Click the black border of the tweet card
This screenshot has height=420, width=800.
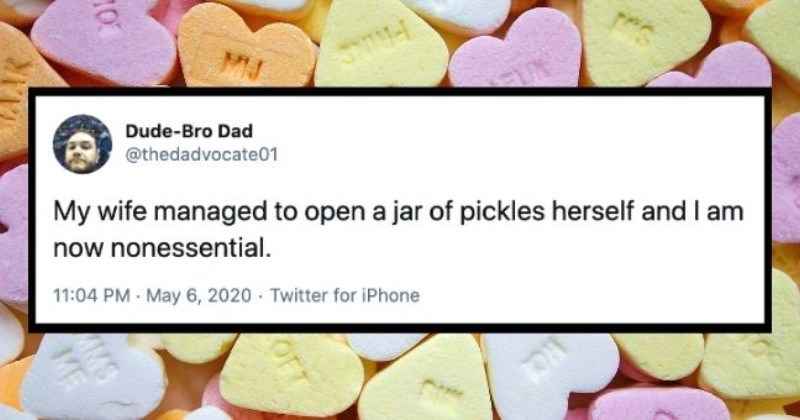pyautogui.click(x=400, y=95)
